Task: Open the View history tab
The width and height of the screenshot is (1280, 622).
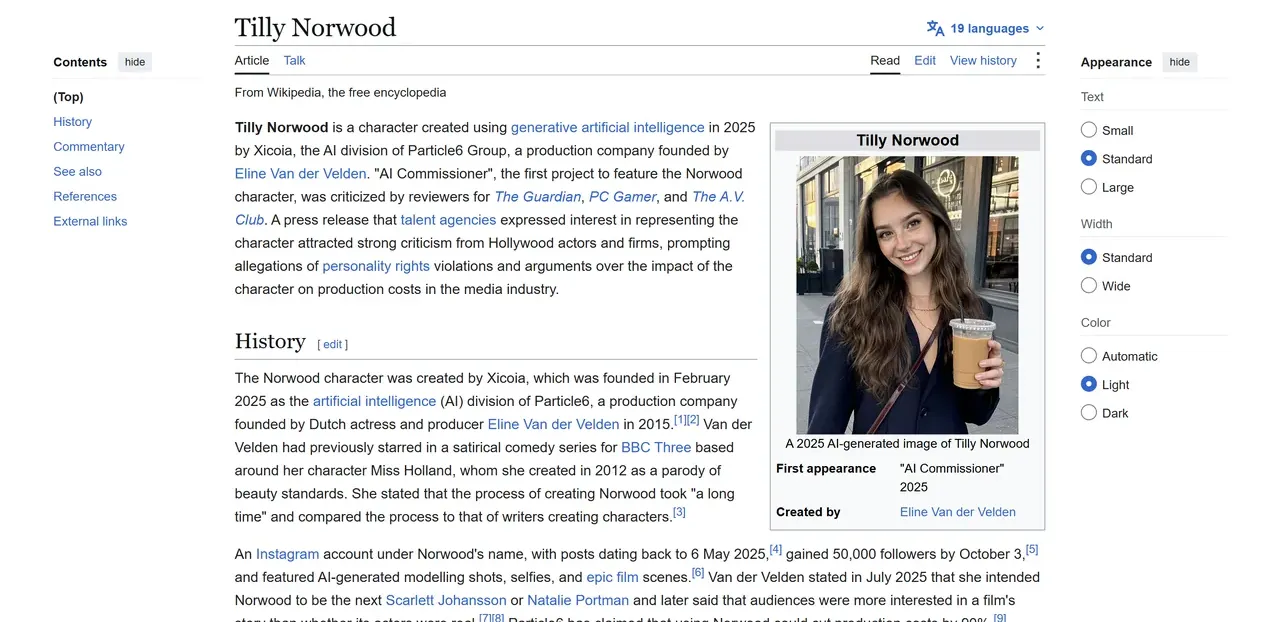Action: 983,61
